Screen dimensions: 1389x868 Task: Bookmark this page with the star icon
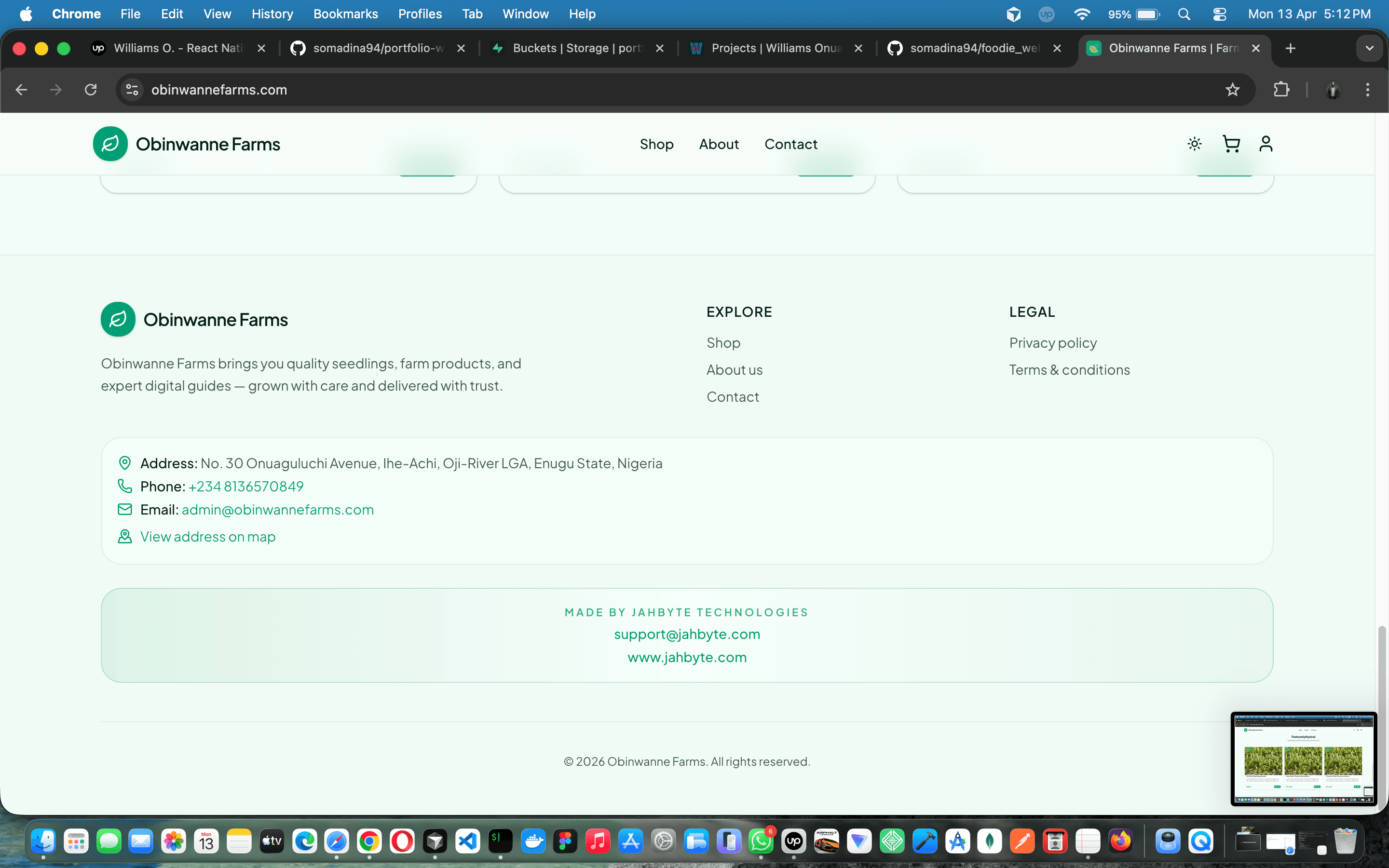pos(1232,90)
